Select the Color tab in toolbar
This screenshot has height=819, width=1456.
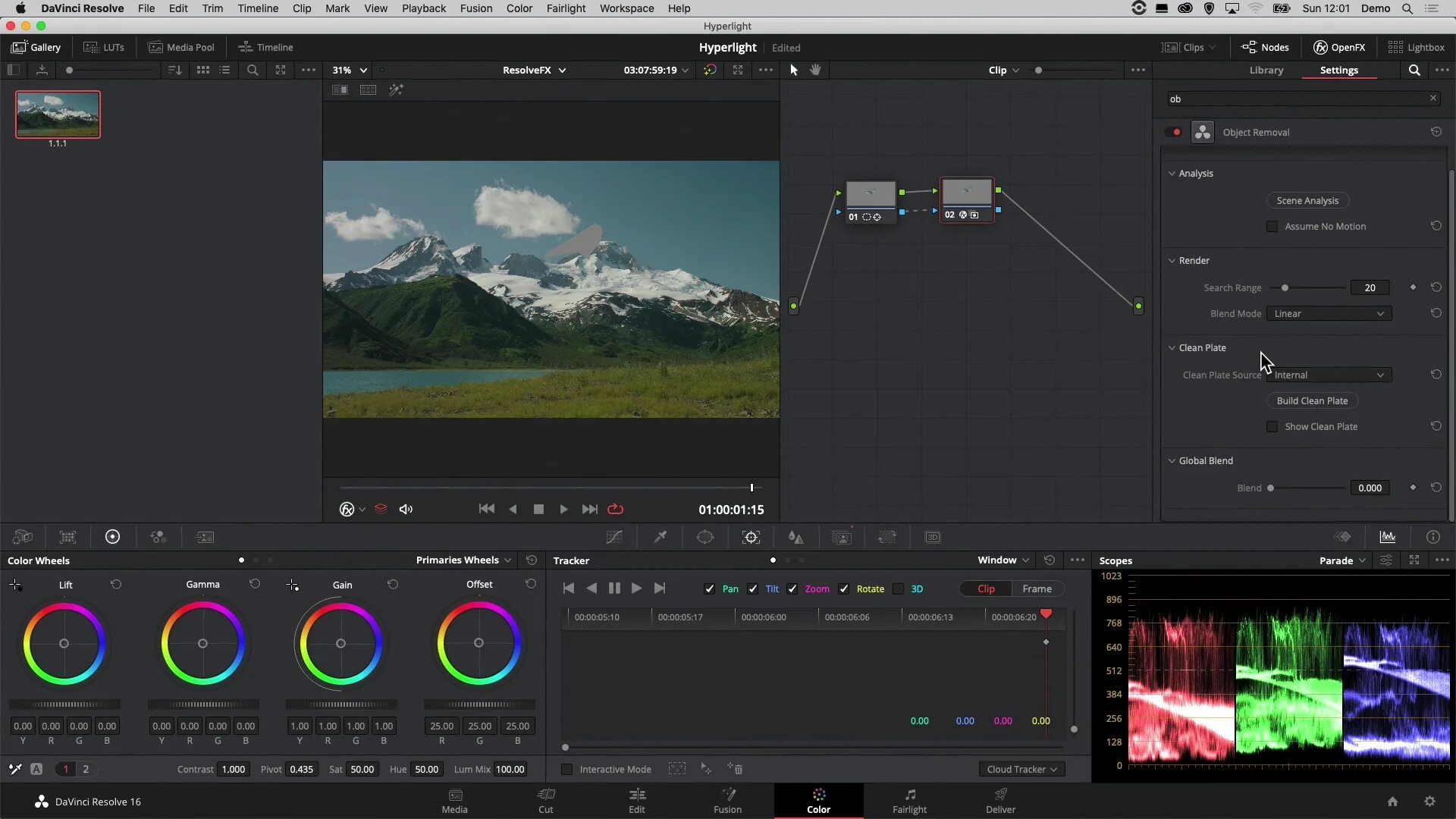[x=819, y=800]
